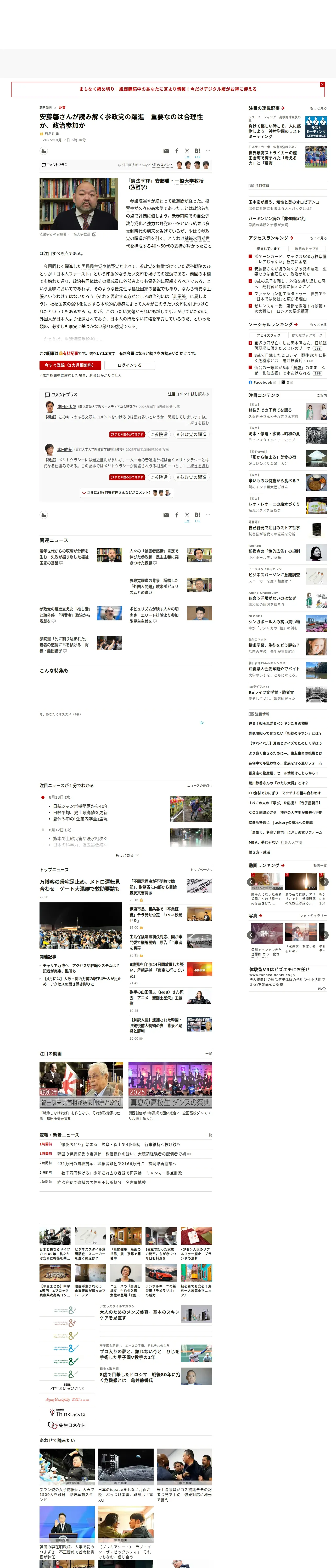
Task: Share on X from the top share bar
Action: click(187, 151)
